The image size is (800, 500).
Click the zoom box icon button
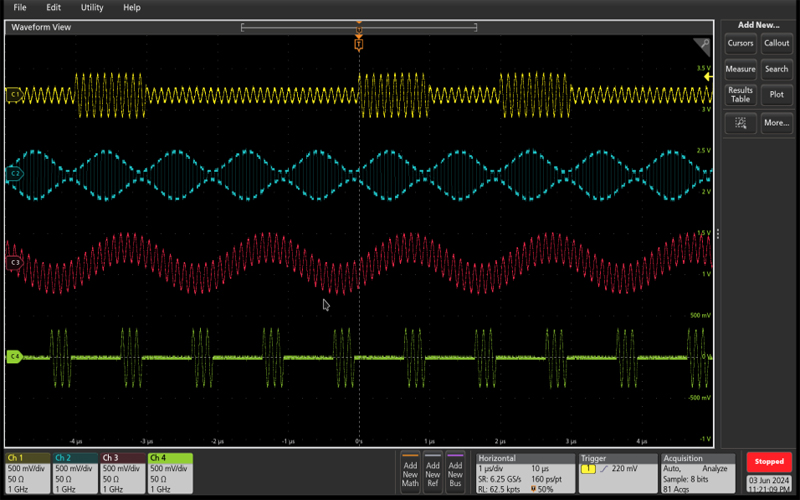tap(740, 123)
